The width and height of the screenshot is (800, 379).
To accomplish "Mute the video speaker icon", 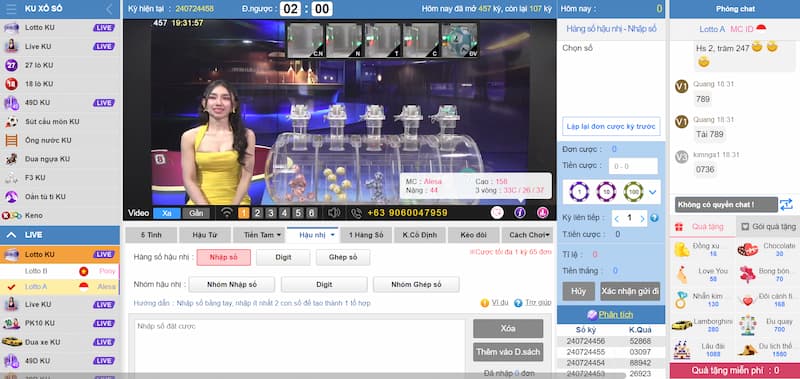I will 334,213.
